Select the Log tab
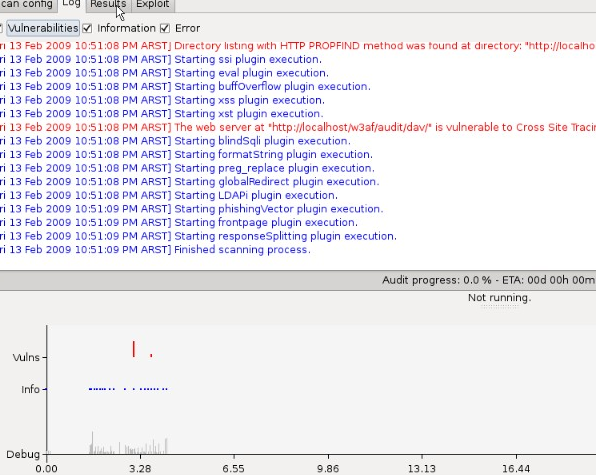 [x=71, y=5]
